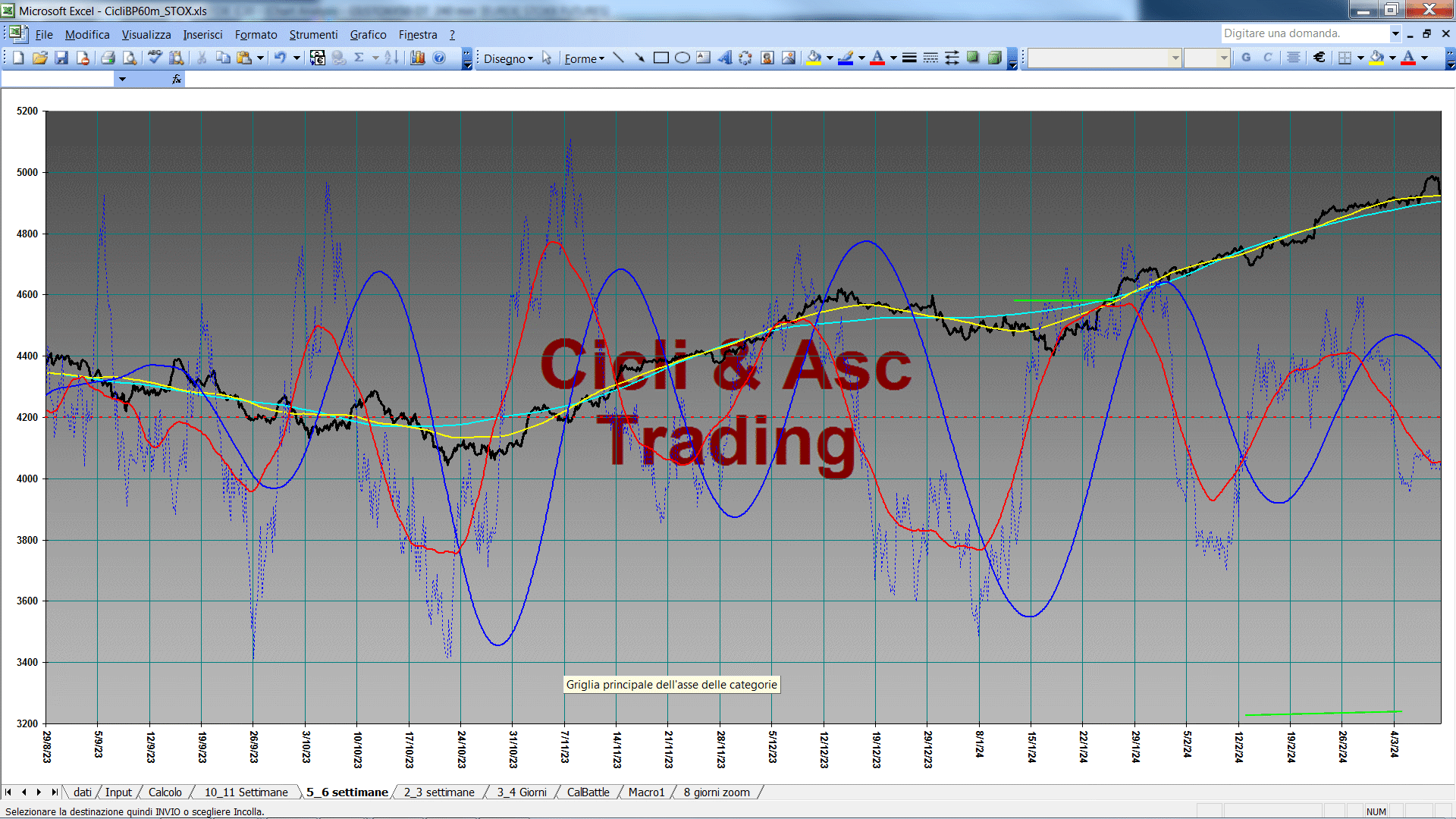Open a file with the folder icon
Viewport: 1456px width, 819px height.
pyautogui.click(x=40, y=58)
